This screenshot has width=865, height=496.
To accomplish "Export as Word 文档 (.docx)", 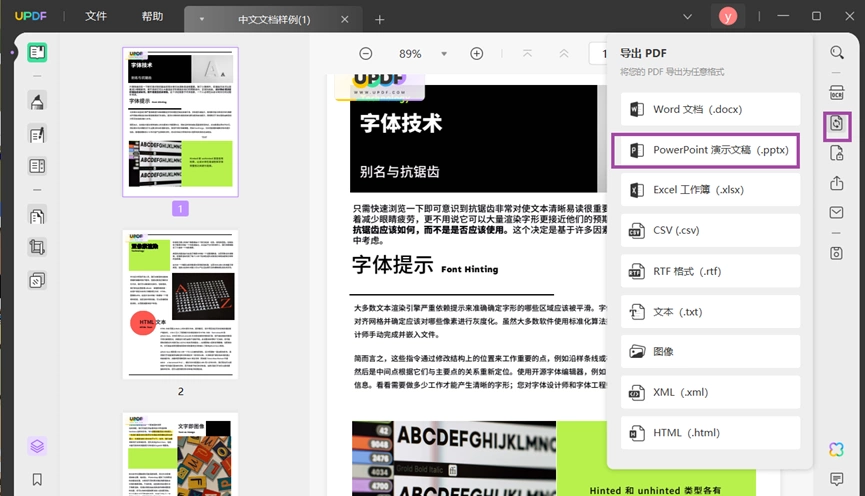I will 710,109.
